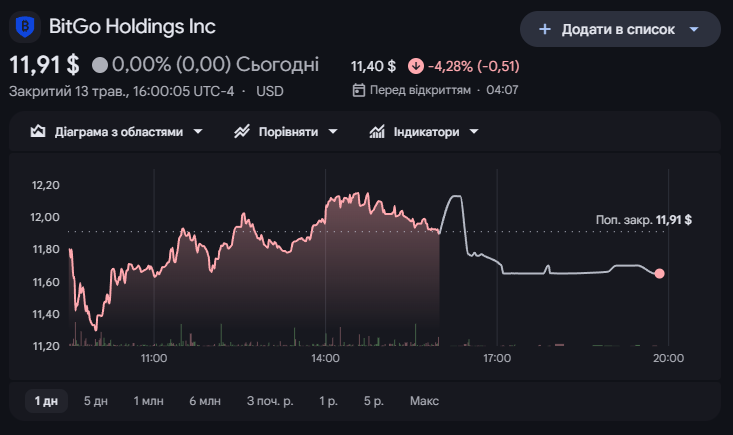Click the BitGo shield logo icon
The height and width of the screenshot is (435, 733).
[25, 27]
